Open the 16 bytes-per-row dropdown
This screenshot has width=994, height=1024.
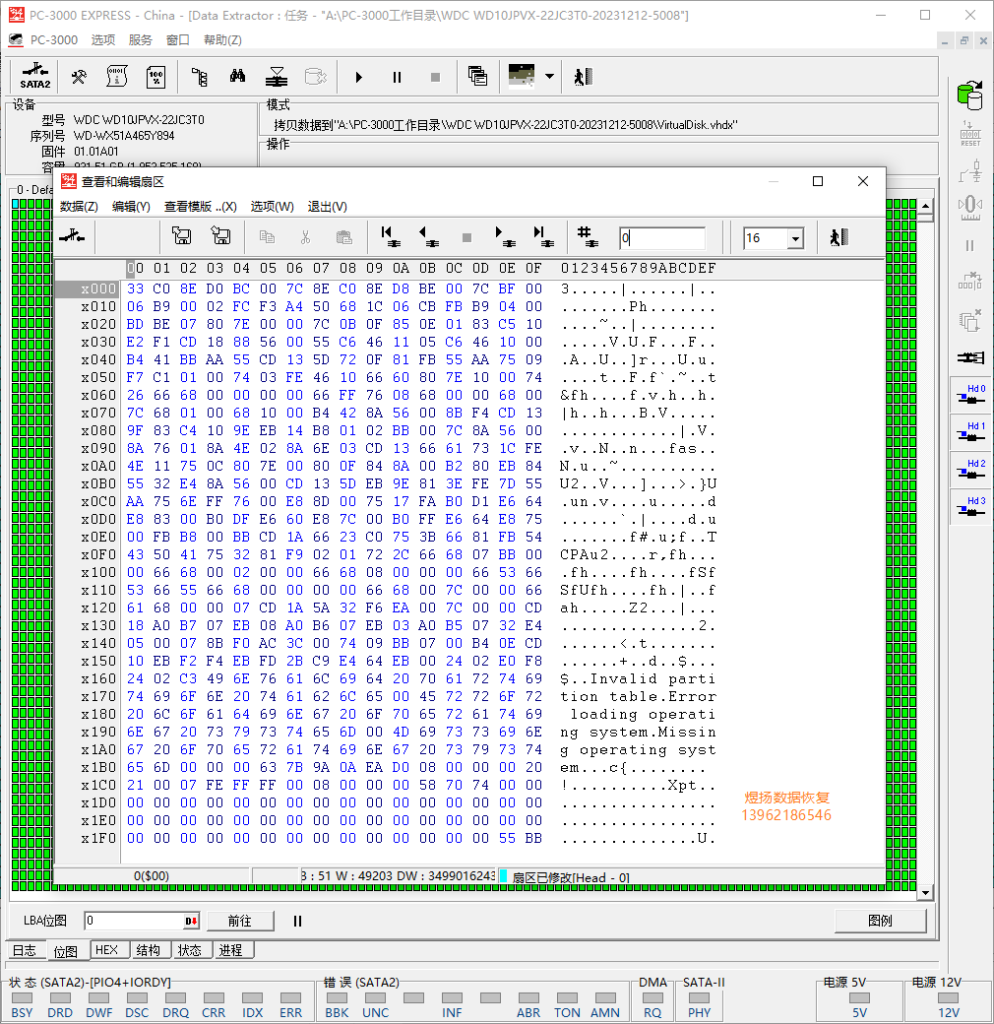(x=795, y=238)
